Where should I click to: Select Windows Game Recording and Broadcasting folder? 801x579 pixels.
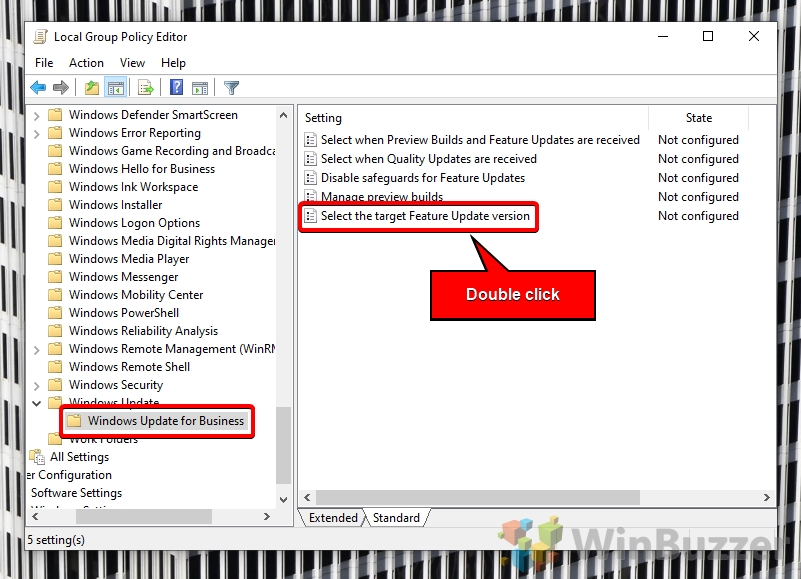pos(172,151)
